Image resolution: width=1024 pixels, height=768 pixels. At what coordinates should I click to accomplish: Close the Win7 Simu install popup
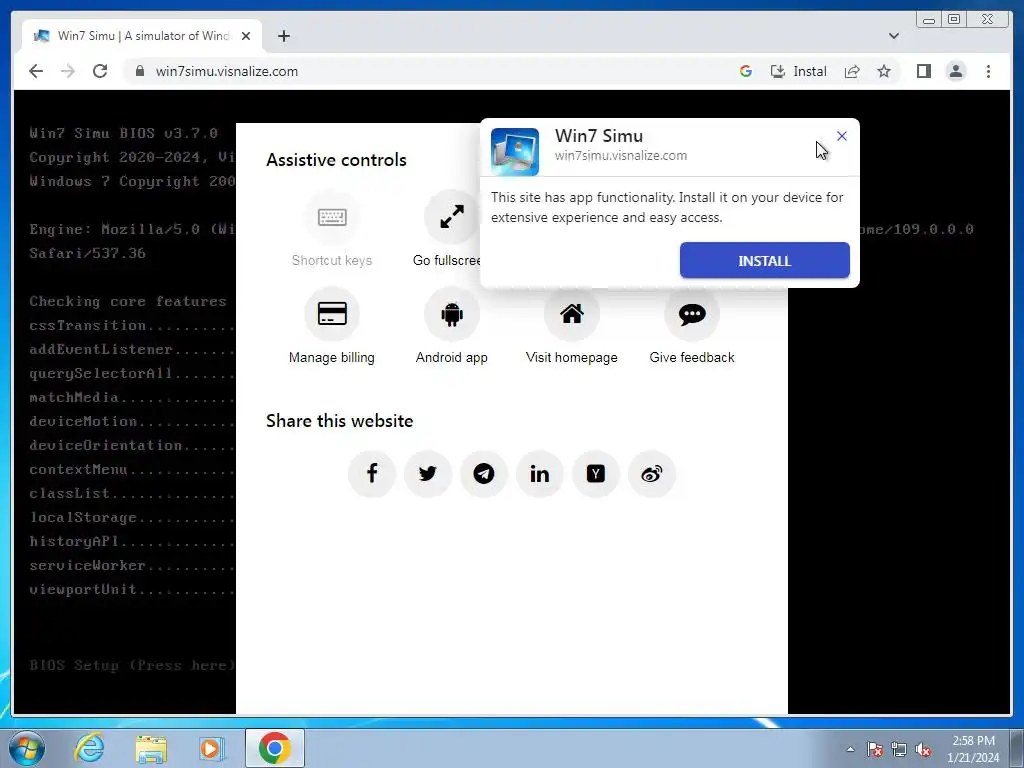click(x=842, y=136)
